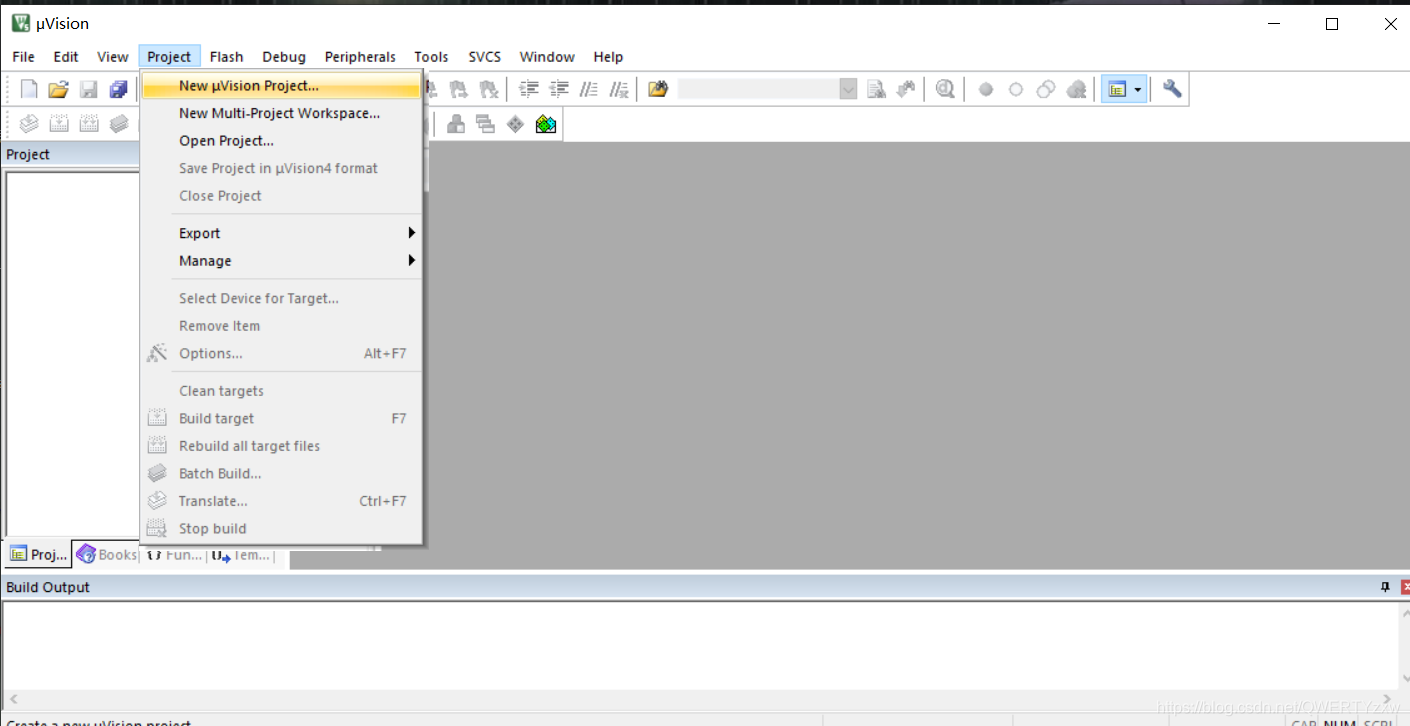Open the File menu
Screen dimensions: 1410x726
23,57
